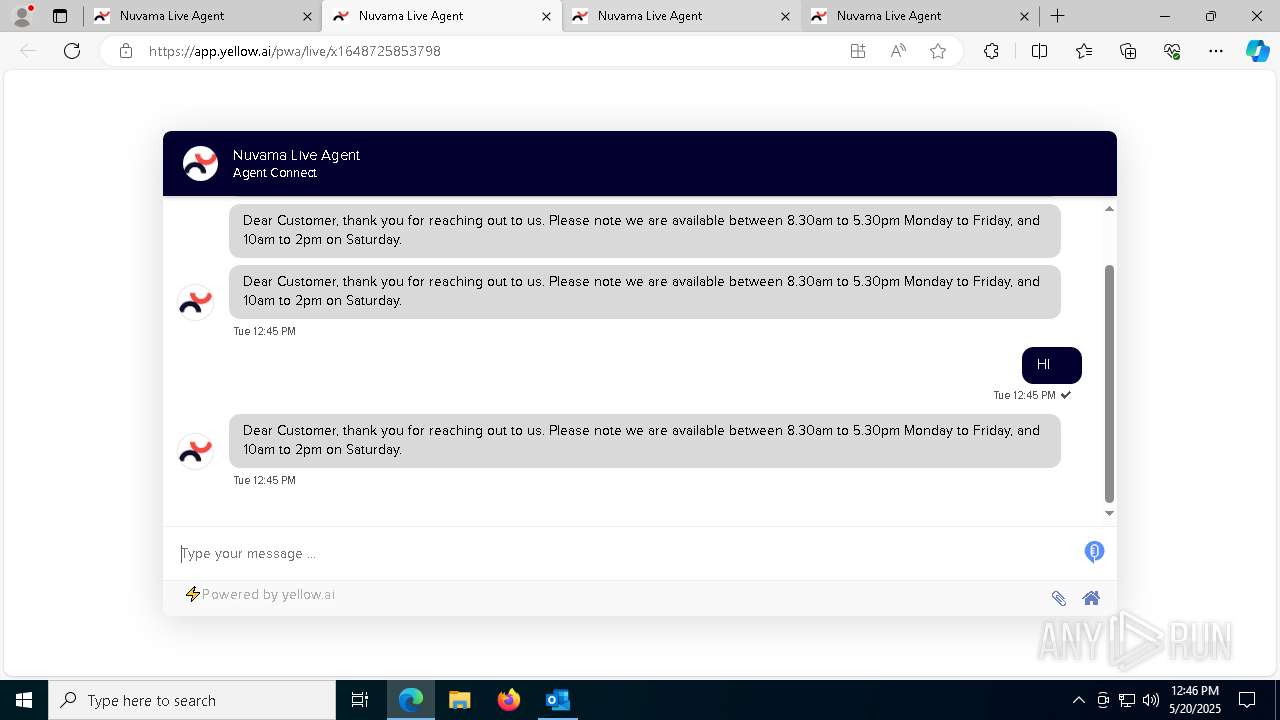The height and width of the screenshot is (720, 1280).
Task: Click the Agent Connect subtitle
Action: pyautogui.click(x=275, y=173)
